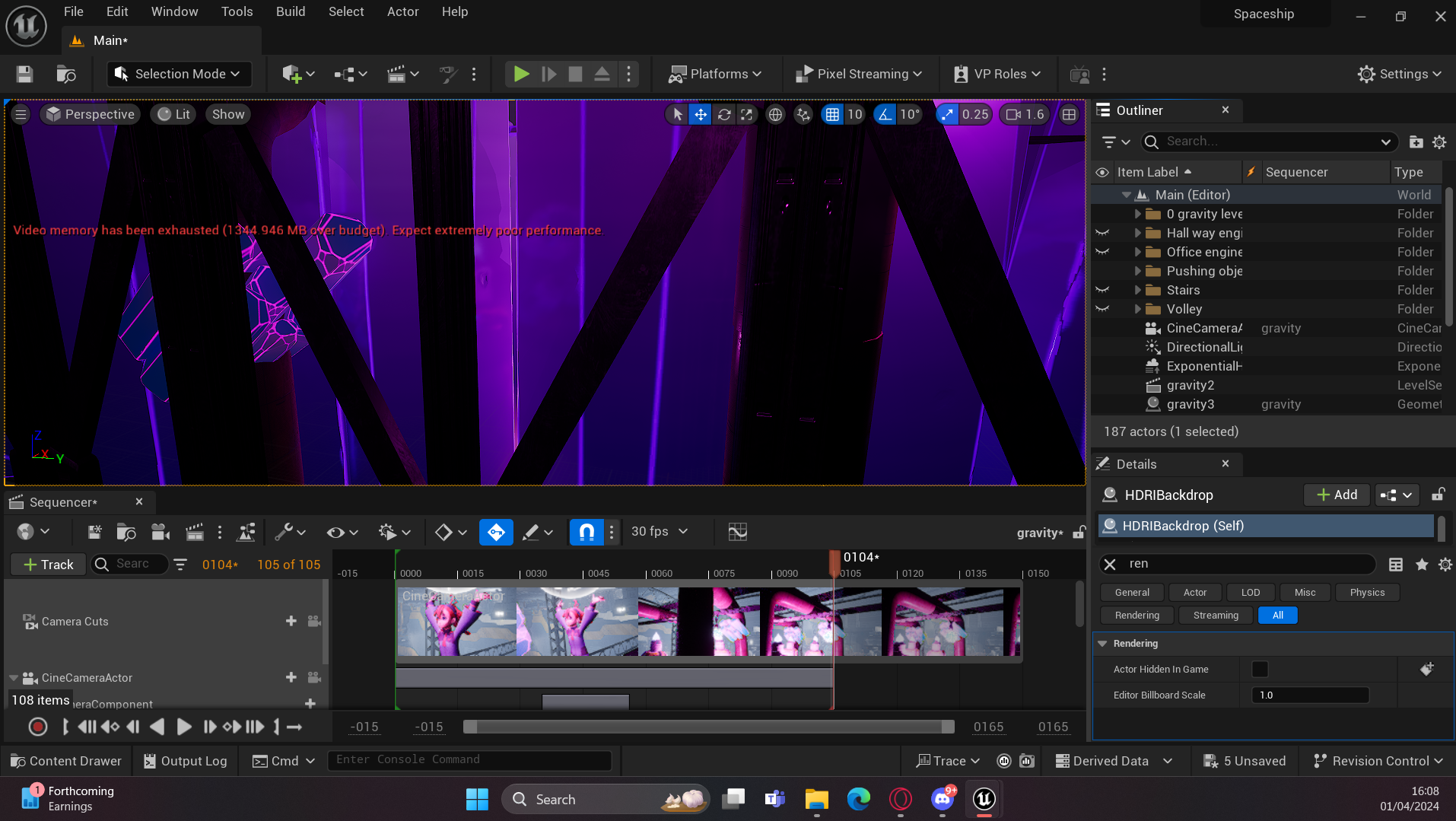
Task: Open the Browse content icon in toolbar
Action: coord(66,74)
